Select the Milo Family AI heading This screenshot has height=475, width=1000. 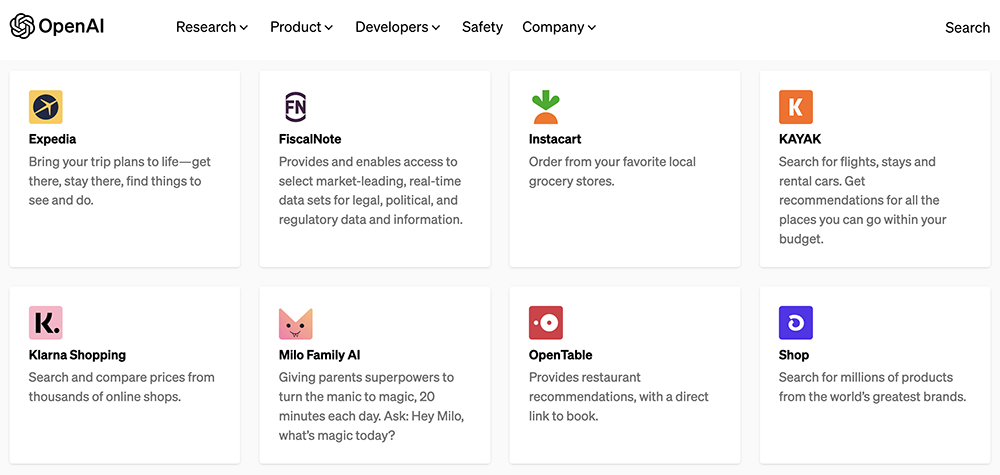[x=320, y=355]
